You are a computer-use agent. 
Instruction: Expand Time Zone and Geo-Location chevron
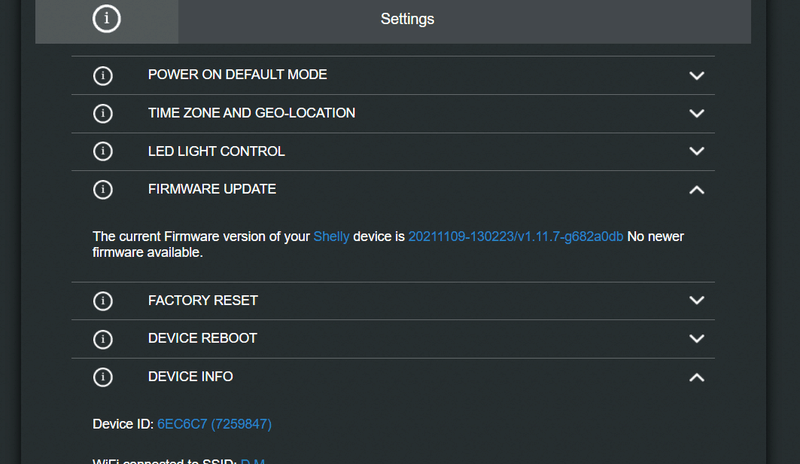pyautogui.click(x=696, y=113)
